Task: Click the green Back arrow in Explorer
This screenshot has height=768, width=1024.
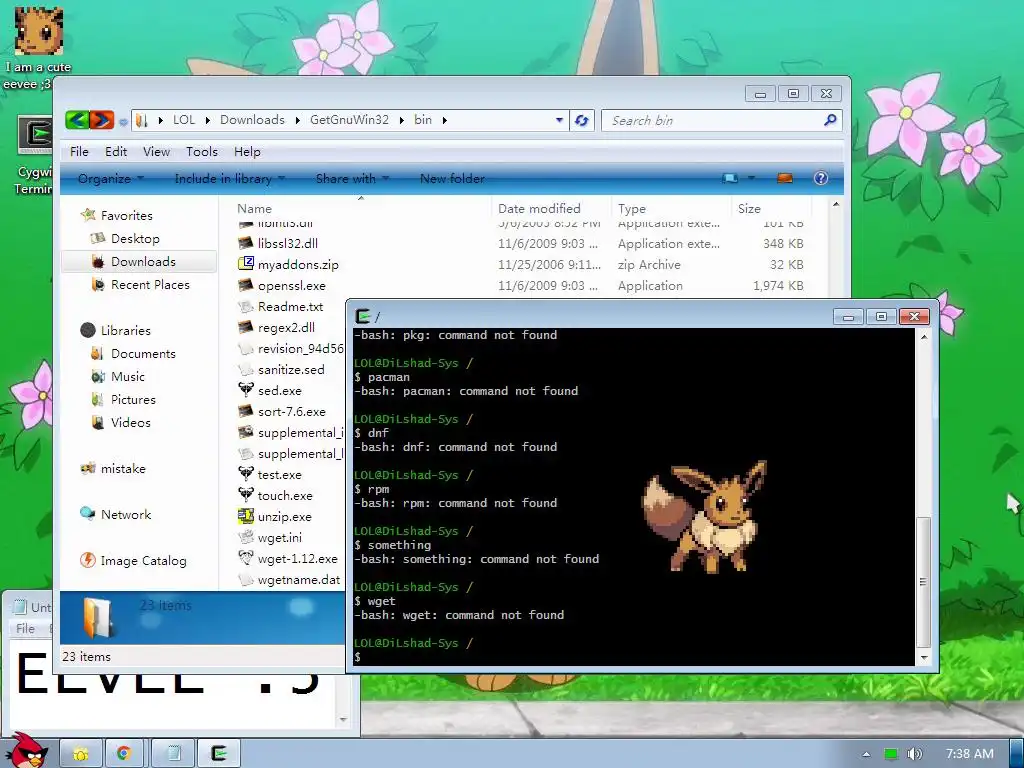Action: tap(77, 120)
